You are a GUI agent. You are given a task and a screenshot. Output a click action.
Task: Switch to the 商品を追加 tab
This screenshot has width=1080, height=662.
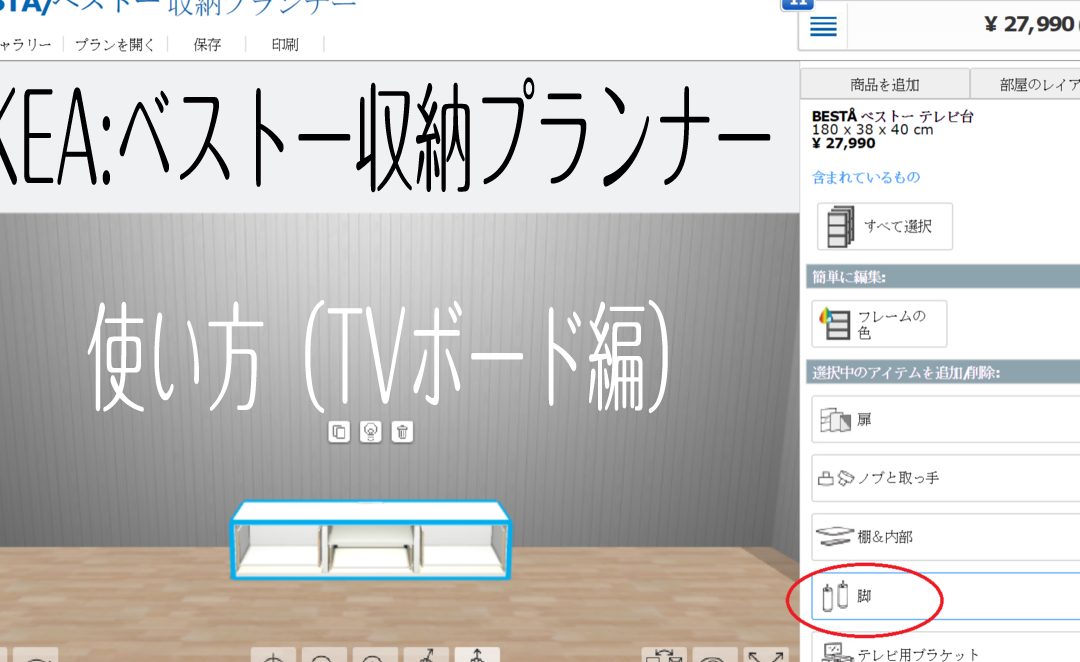pos(885,84)
